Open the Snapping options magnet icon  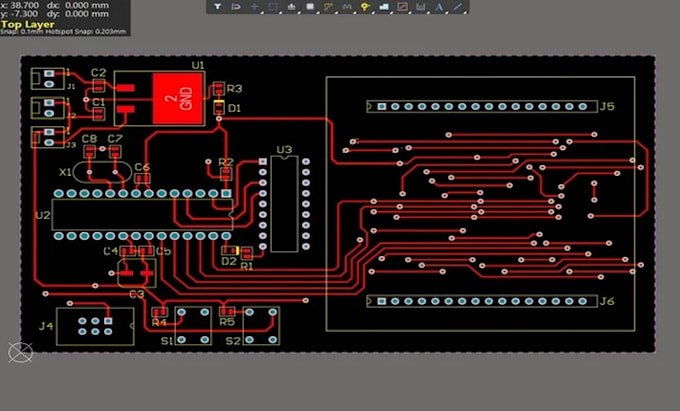pos(236,7)
